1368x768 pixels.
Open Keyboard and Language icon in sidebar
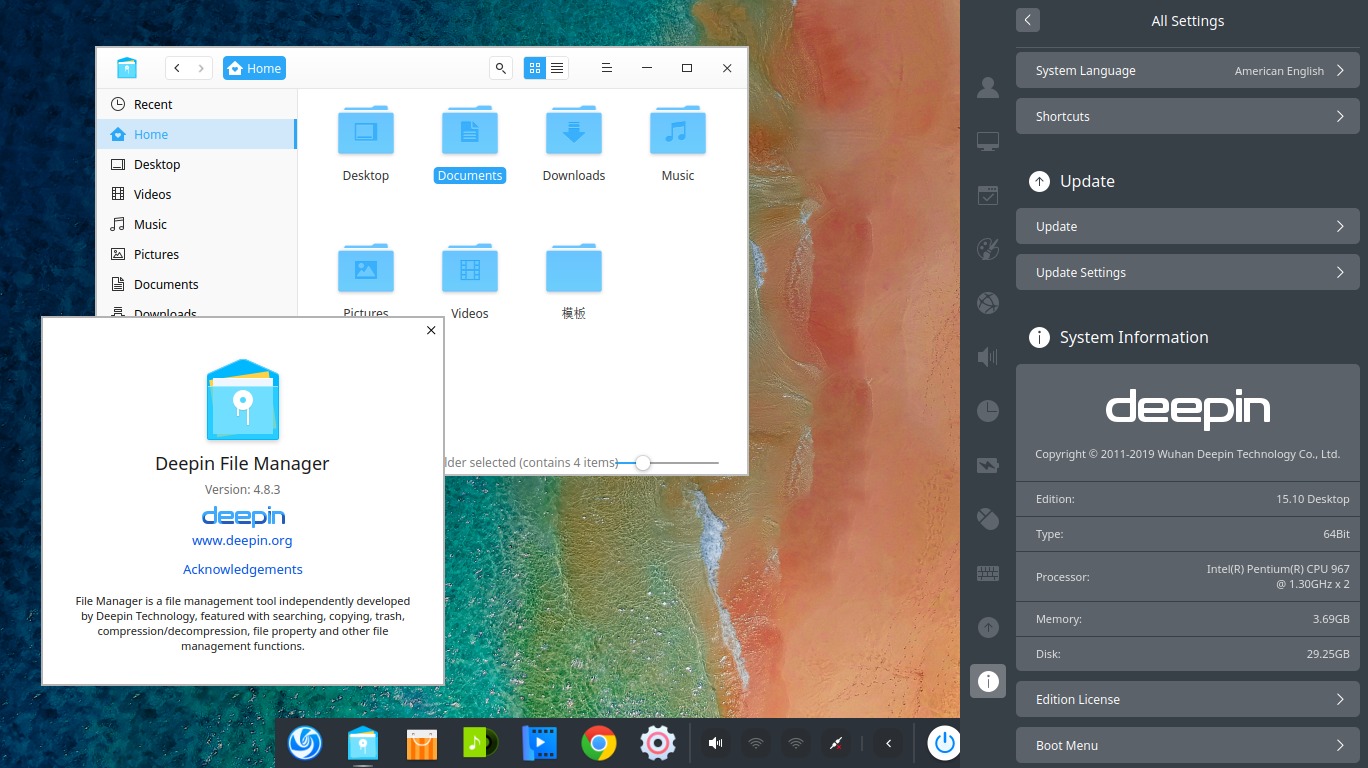coord(988,573)
